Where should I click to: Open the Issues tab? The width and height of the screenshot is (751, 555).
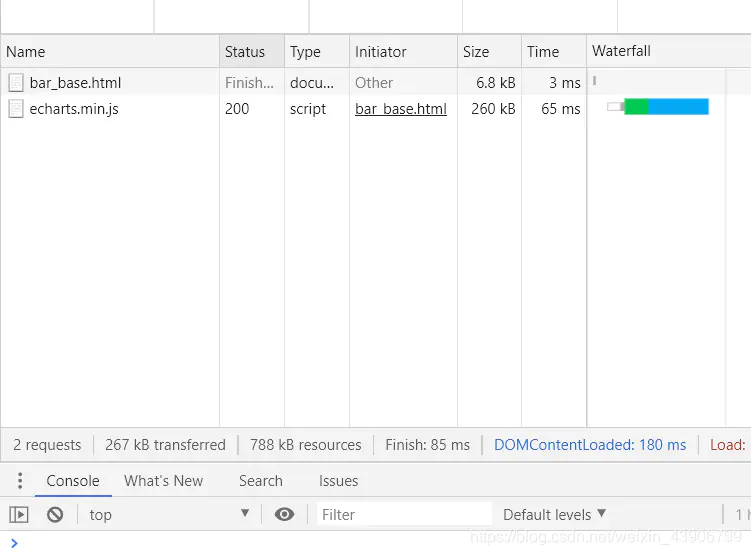(338, 481)
